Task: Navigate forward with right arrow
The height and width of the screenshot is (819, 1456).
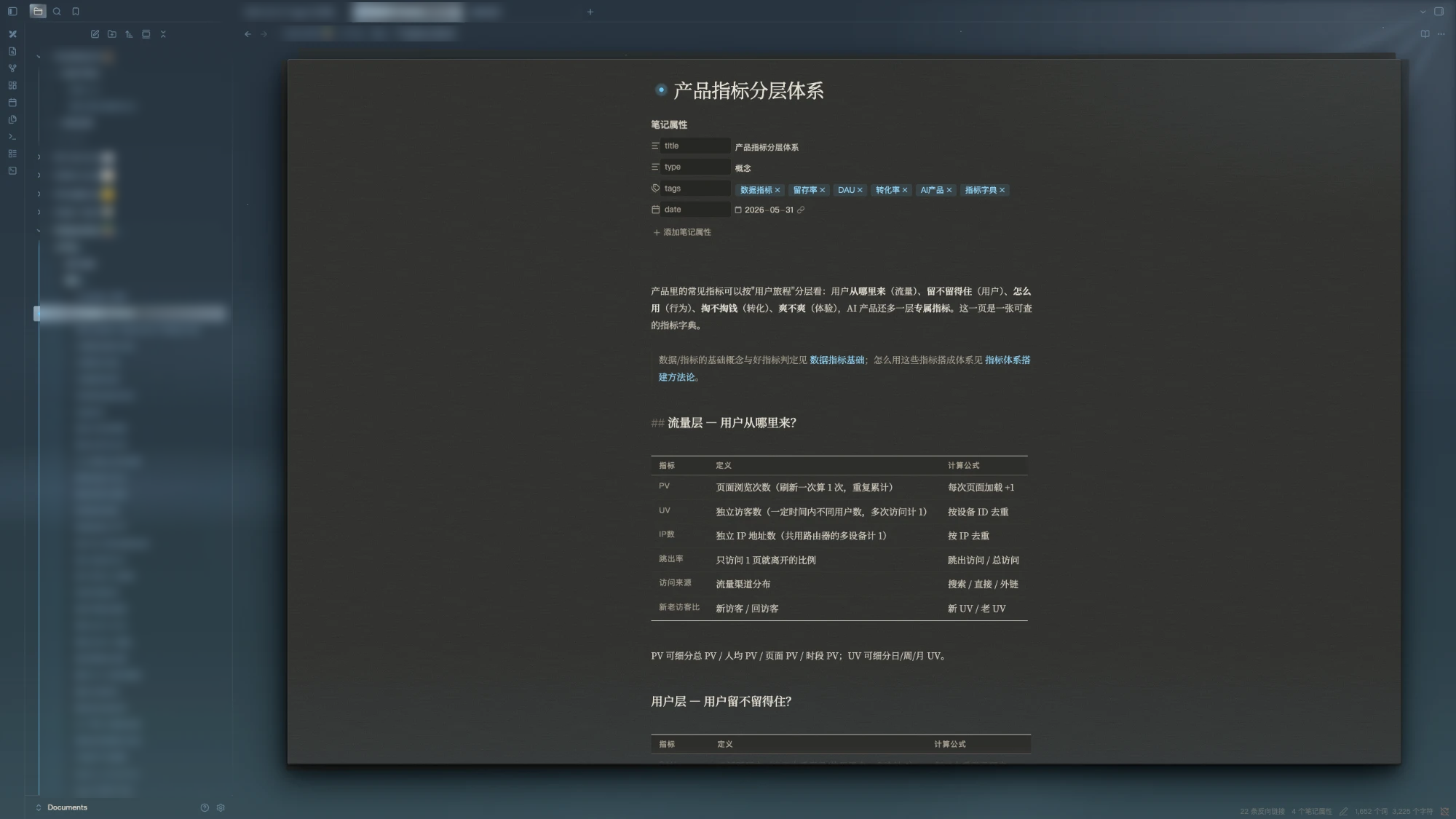Action: pos(264,34)
